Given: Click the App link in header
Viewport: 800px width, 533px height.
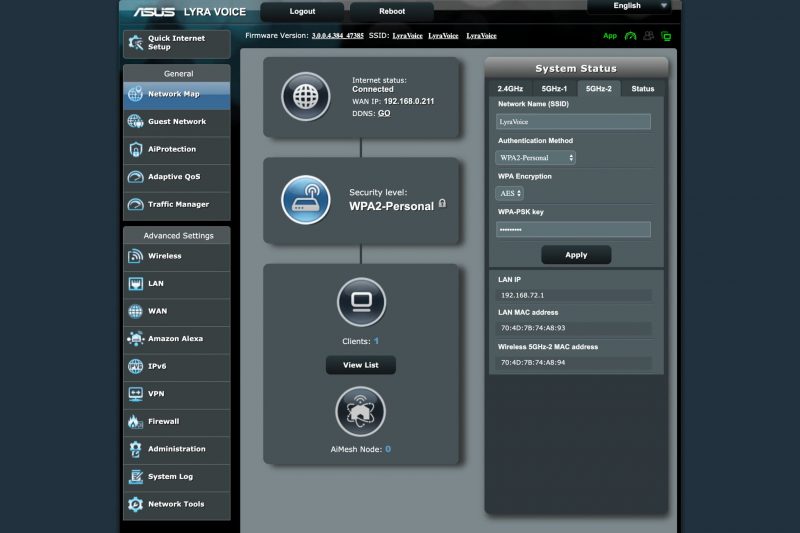Looking at the screenshot, I should (x=610, y=36).
